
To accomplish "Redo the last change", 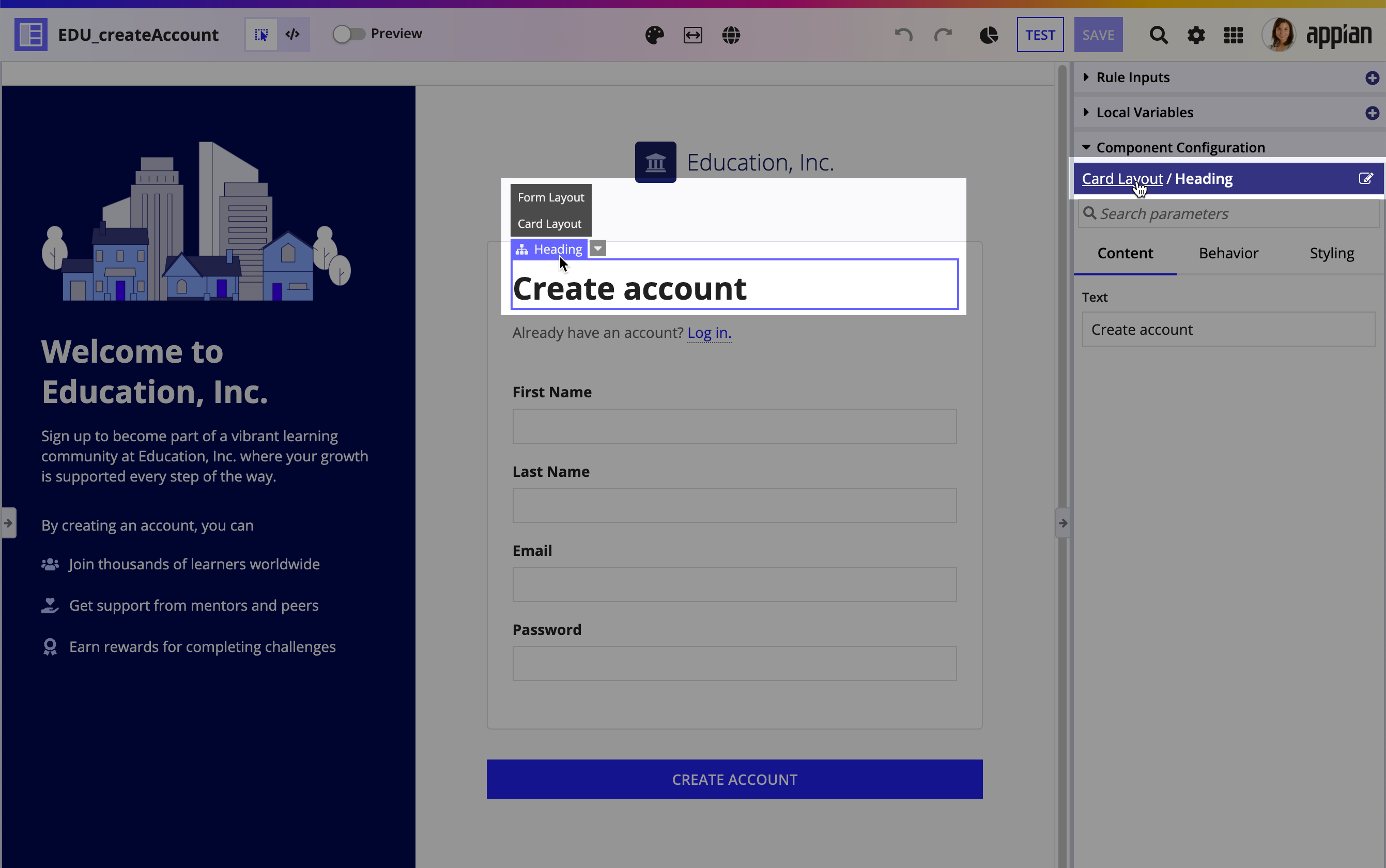I will point(943,35).
